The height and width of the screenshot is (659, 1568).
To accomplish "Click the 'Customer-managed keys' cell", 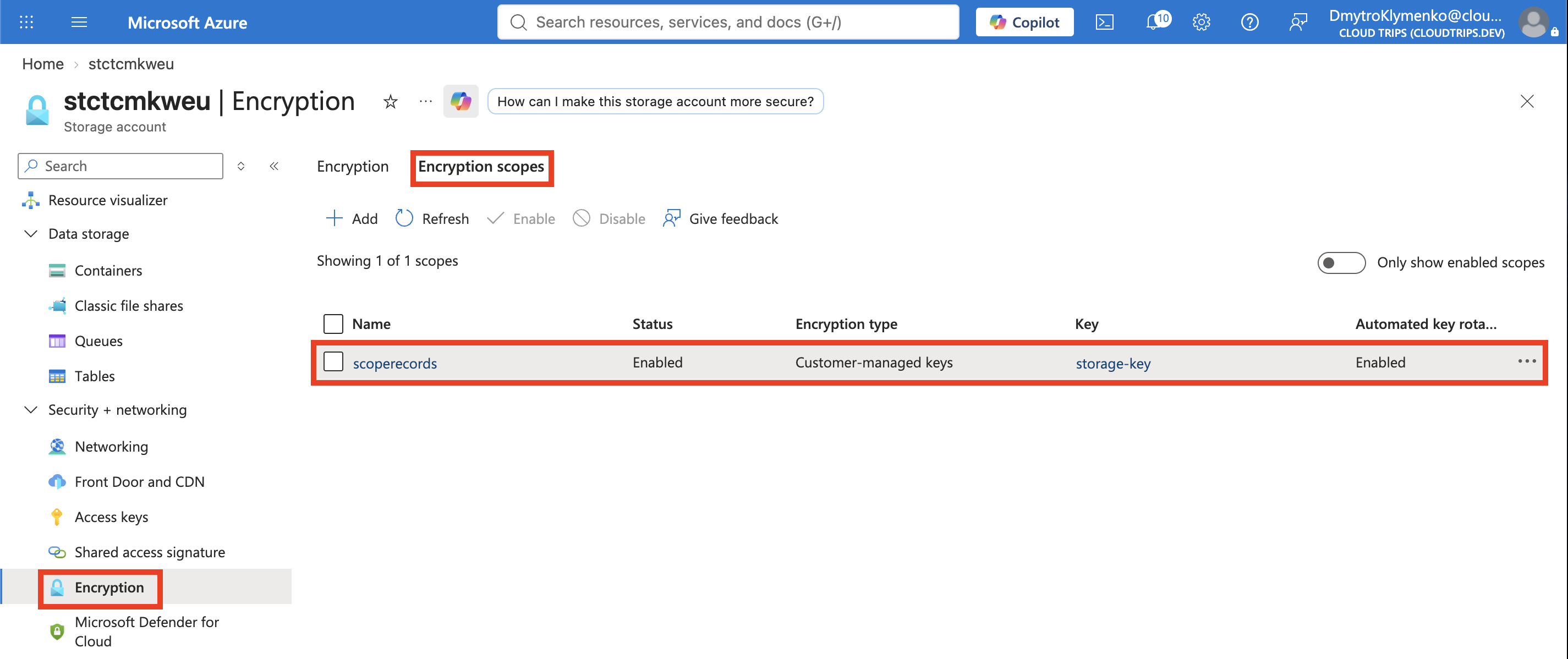I will pyautogui.click(x=874, y=362).
